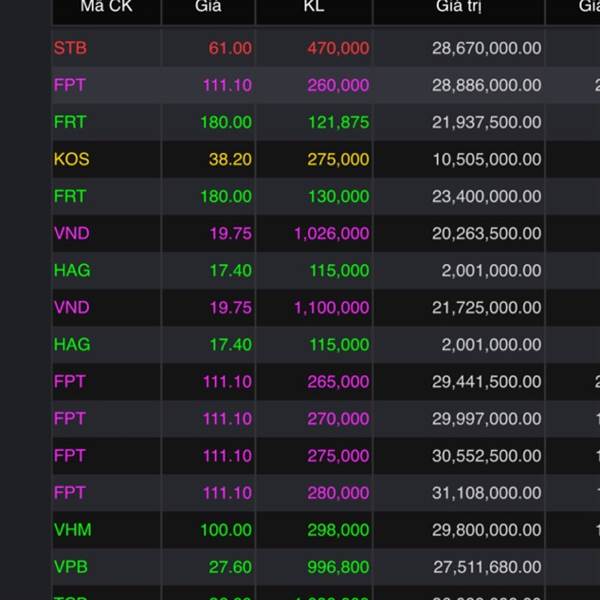Select the VPB price 27.60
Viewport: 600px width, 600px height.
tap(230, 566)
